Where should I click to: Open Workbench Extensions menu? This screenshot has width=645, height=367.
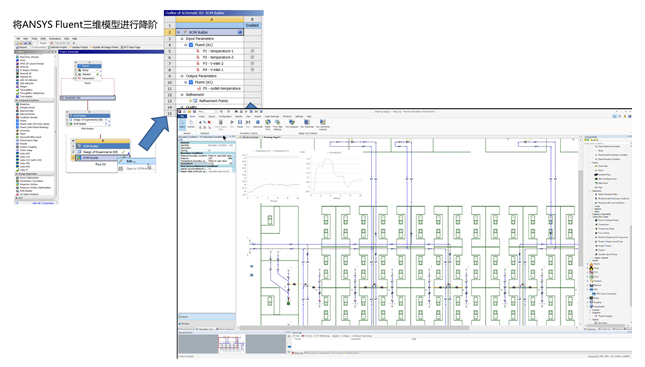(x=55, y=39)
